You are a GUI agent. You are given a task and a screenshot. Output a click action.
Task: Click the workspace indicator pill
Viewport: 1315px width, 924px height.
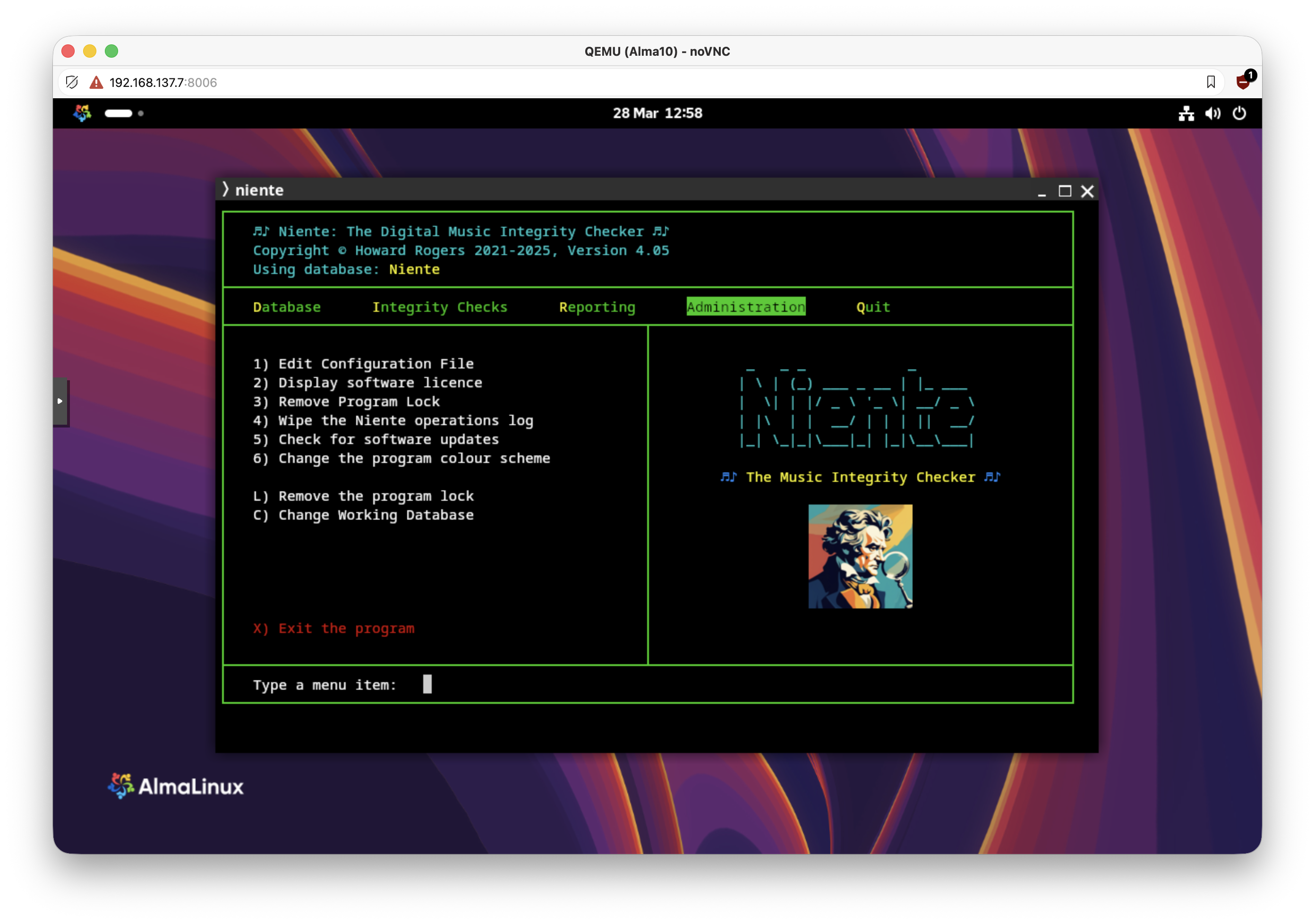119,113
